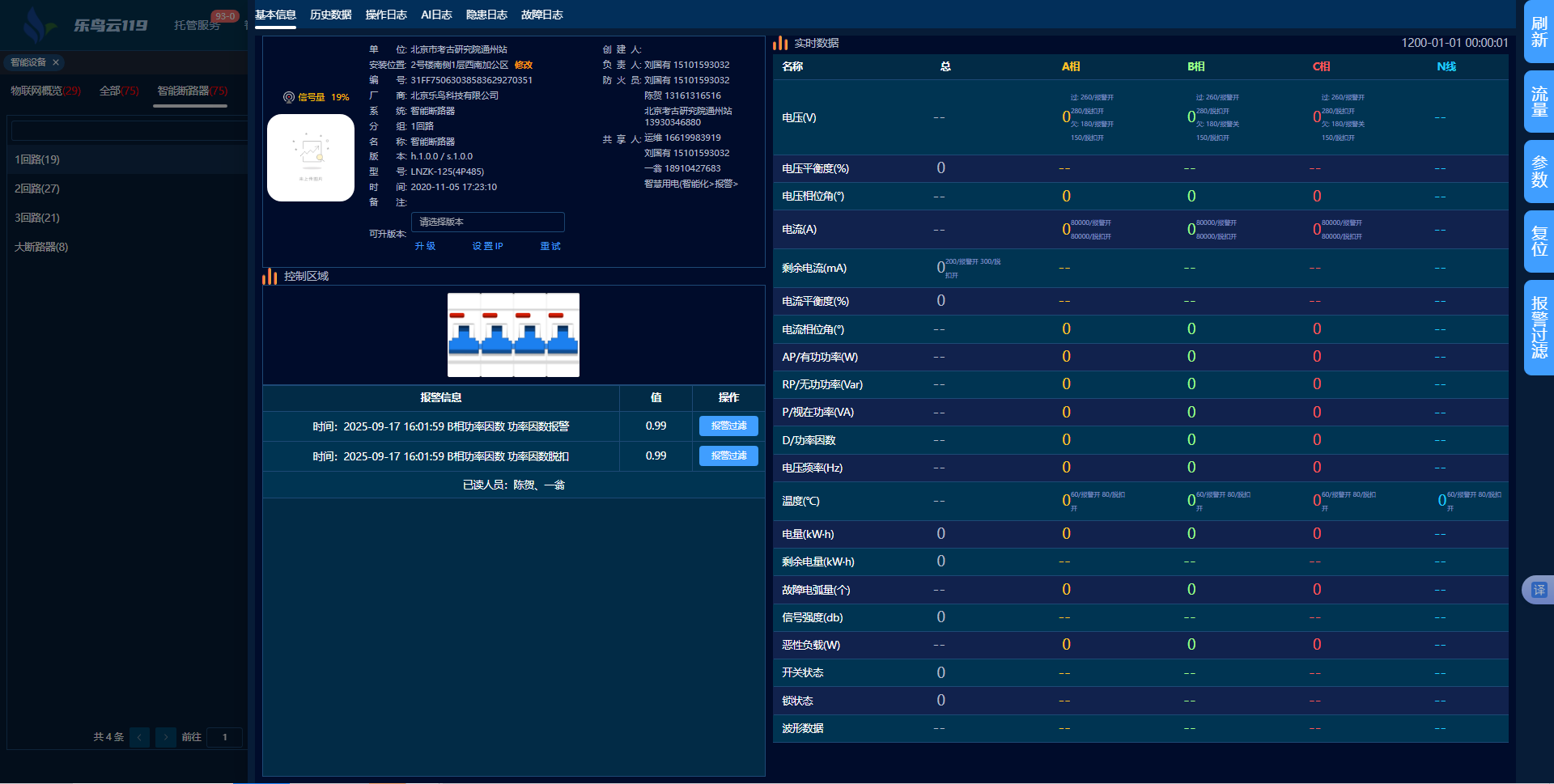
Task: Click the 升级 upgrade link
Action: (x=425, y=246)
